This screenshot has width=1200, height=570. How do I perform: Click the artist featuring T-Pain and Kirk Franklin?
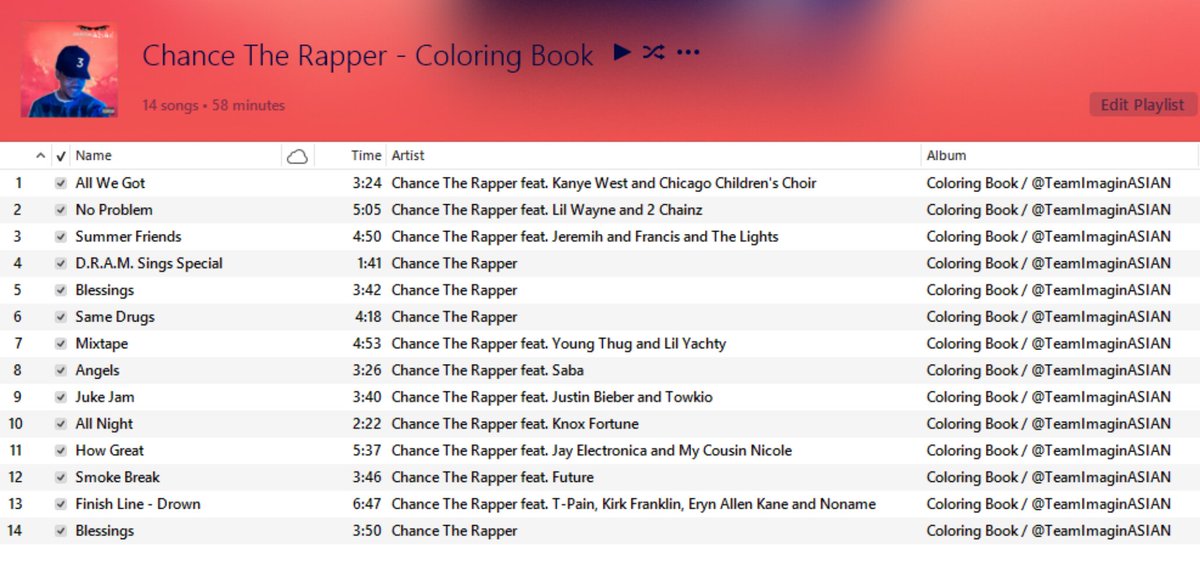point(634,504)
